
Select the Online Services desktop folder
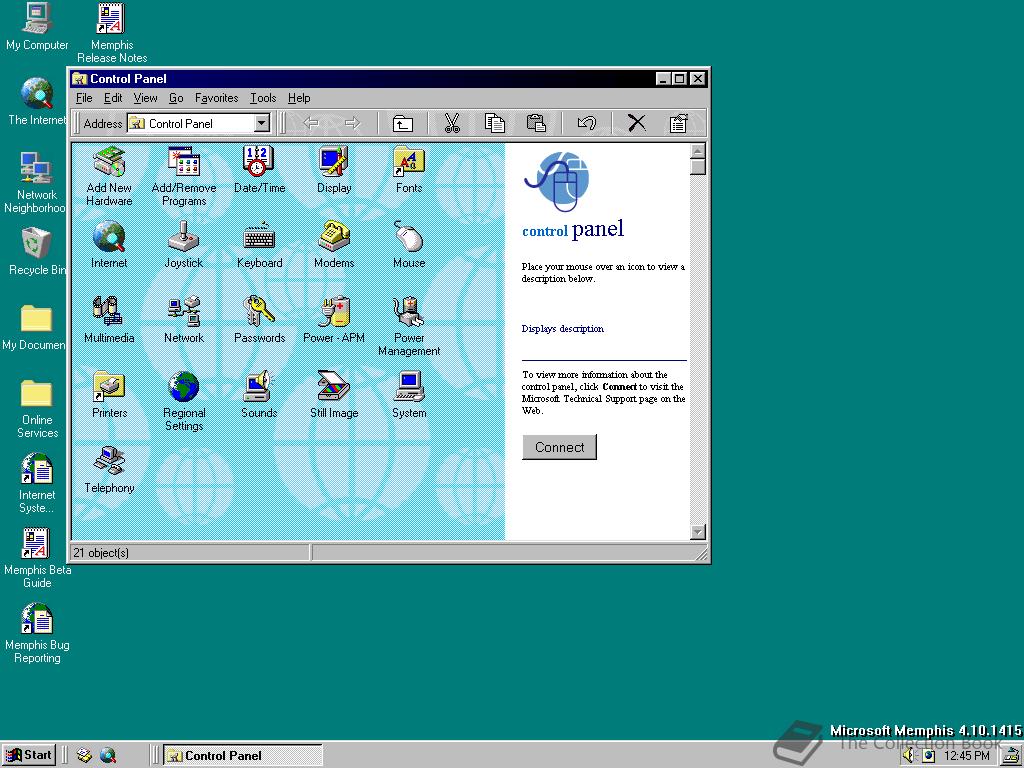[37, 408]
